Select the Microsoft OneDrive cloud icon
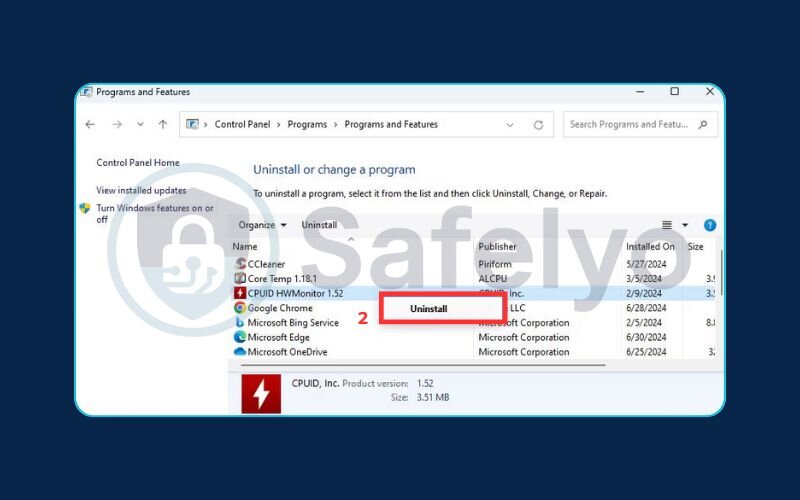 [240, 352]
